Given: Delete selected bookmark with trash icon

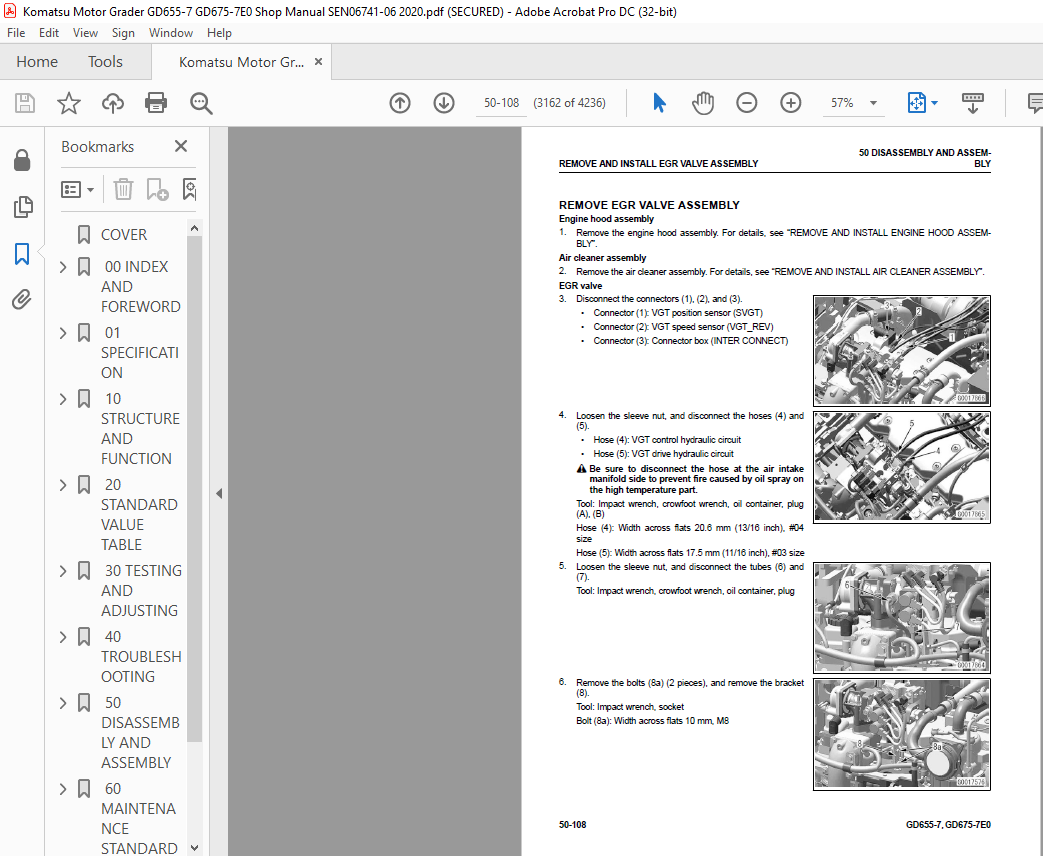Looking at the screenshot, I should [x=123, y=190].
